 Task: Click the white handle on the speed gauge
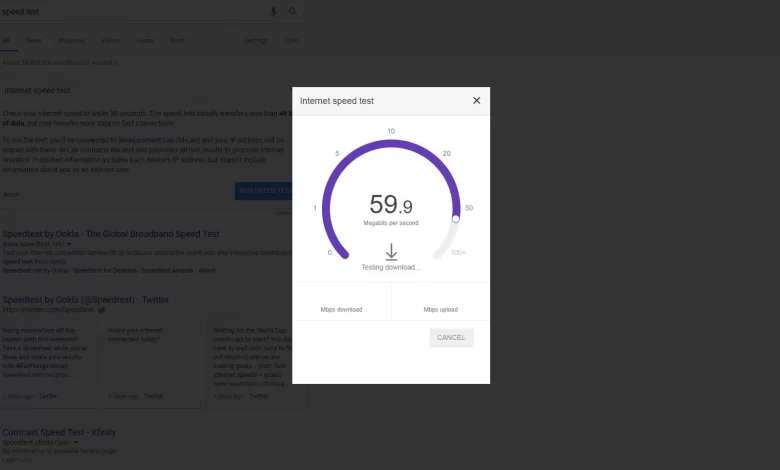pyautogui.click(x=456, y=219)
